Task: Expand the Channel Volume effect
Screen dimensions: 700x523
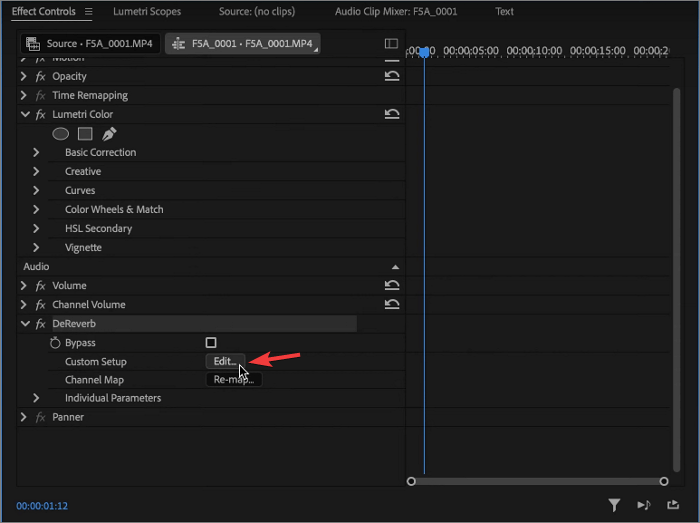Action: [x=24, y=305]
